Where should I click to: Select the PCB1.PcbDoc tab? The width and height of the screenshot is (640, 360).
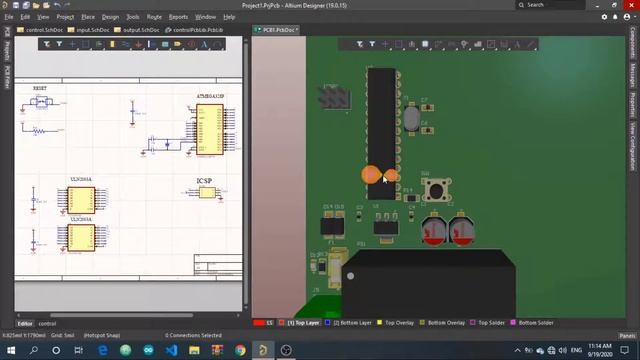coord(276,30)
